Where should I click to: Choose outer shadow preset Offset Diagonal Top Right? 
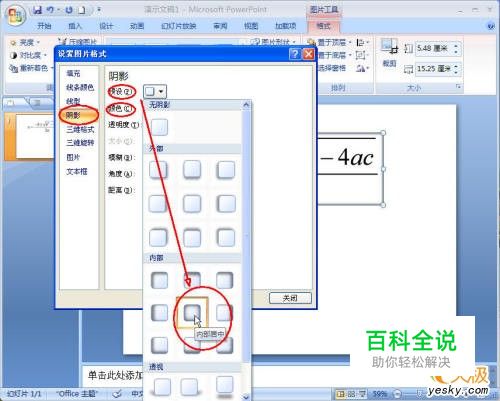[158, 238]
